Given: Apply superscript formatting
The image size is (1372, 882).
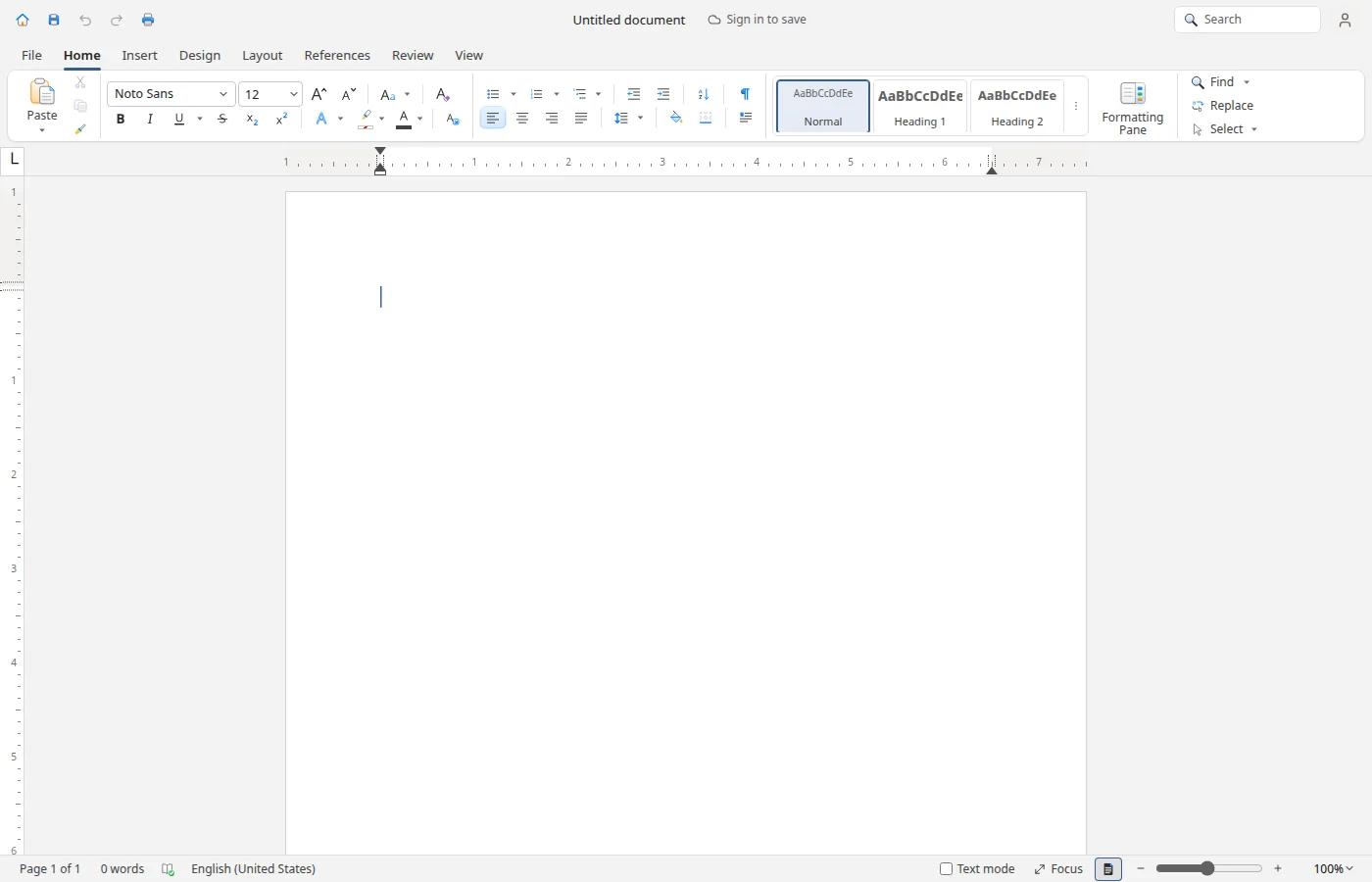Looking at the screenshot, I should (x=282, y=119).
